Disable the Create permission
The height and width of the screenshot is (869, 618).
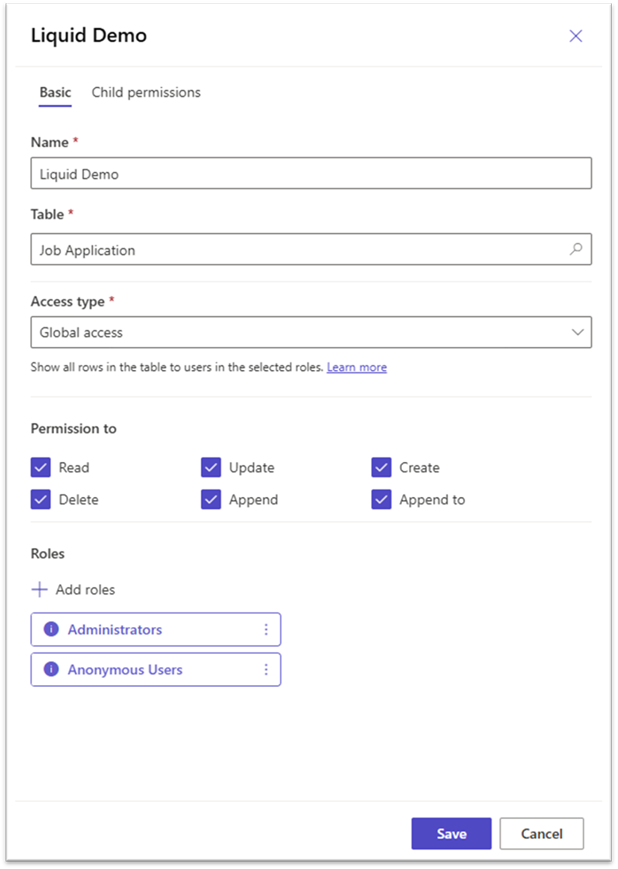381,467
